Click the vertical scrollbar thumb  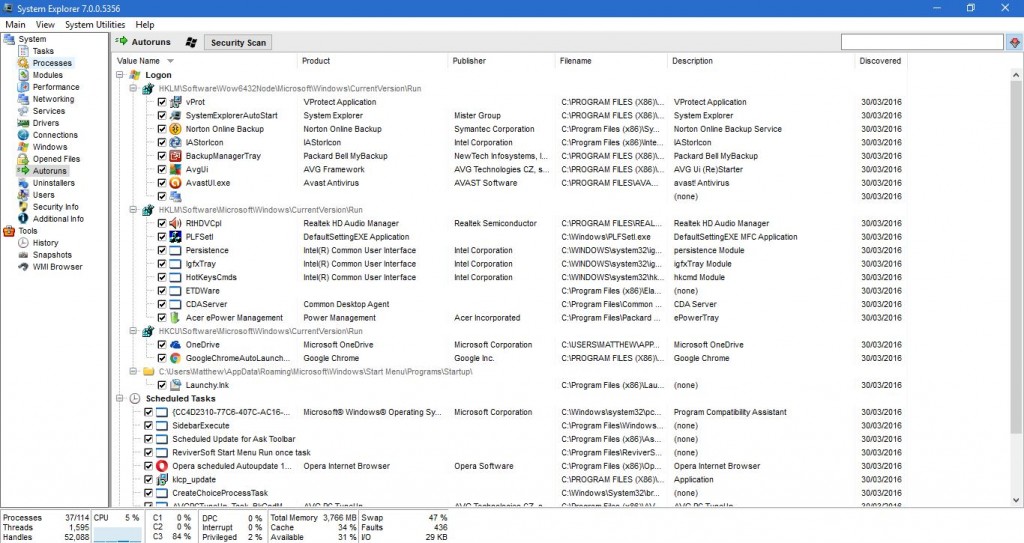[x=1016, y=255]
